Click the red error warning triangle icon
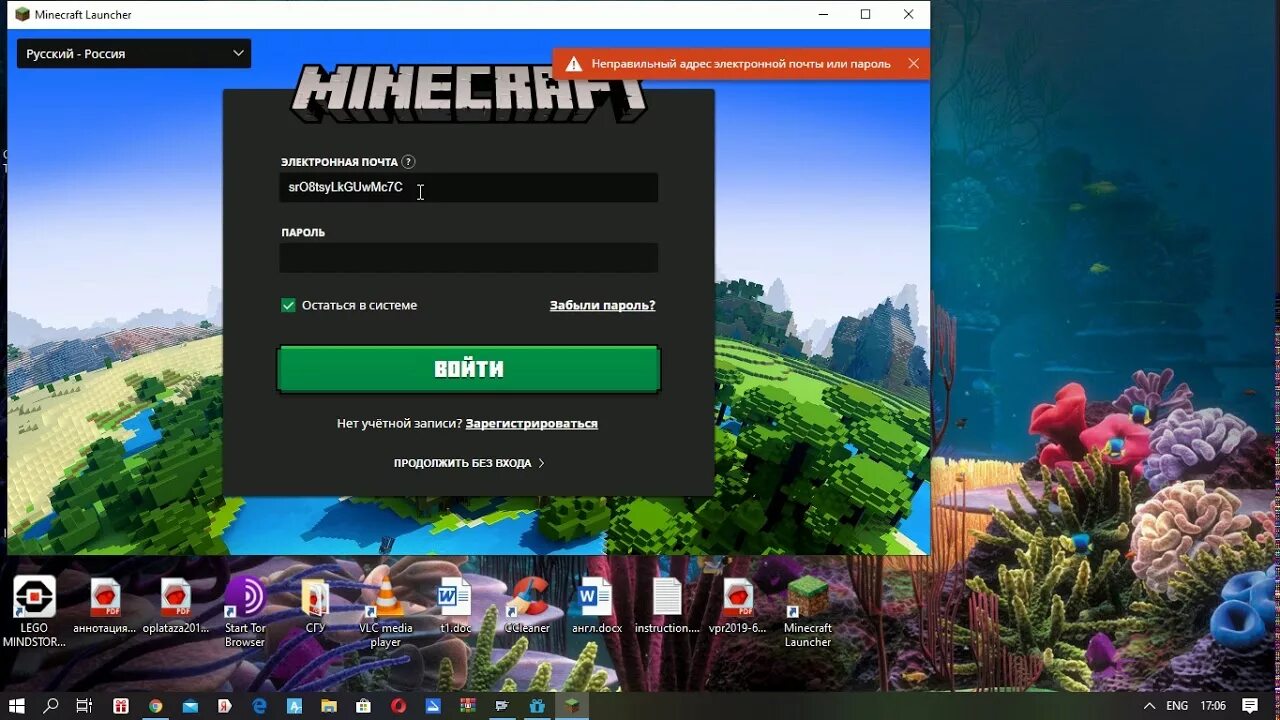Image resolution: width=1280 pixels, height=720 pixels. 574,64
